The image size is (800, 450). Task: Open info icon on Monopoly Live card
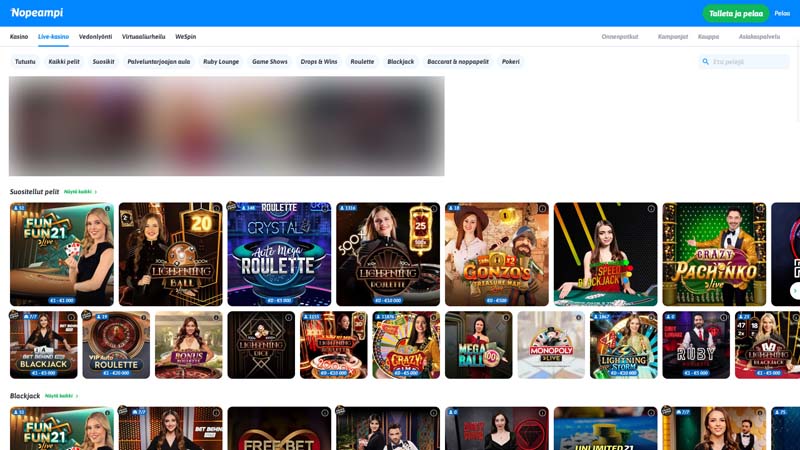[579, 317]
